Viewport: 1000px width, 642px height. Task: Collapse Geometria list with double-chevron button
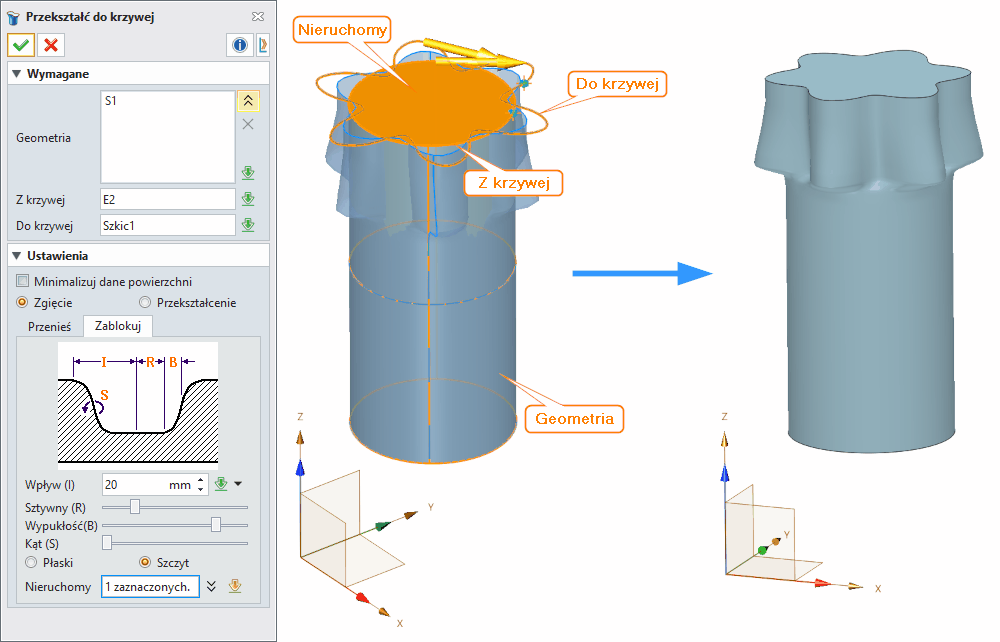248,99
